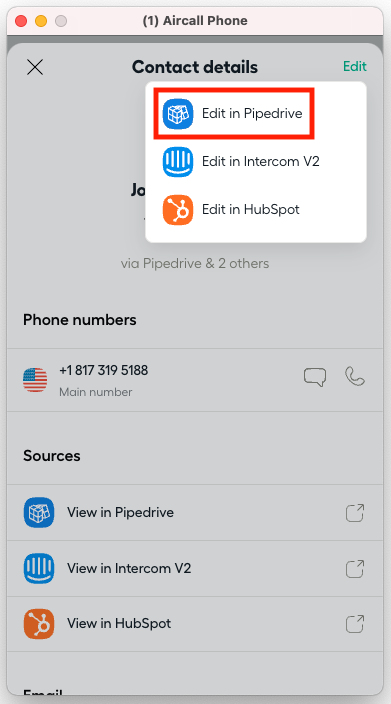Click the Intercom icon in the edit menu
The image size is (391, 704).
pos(178,162)
